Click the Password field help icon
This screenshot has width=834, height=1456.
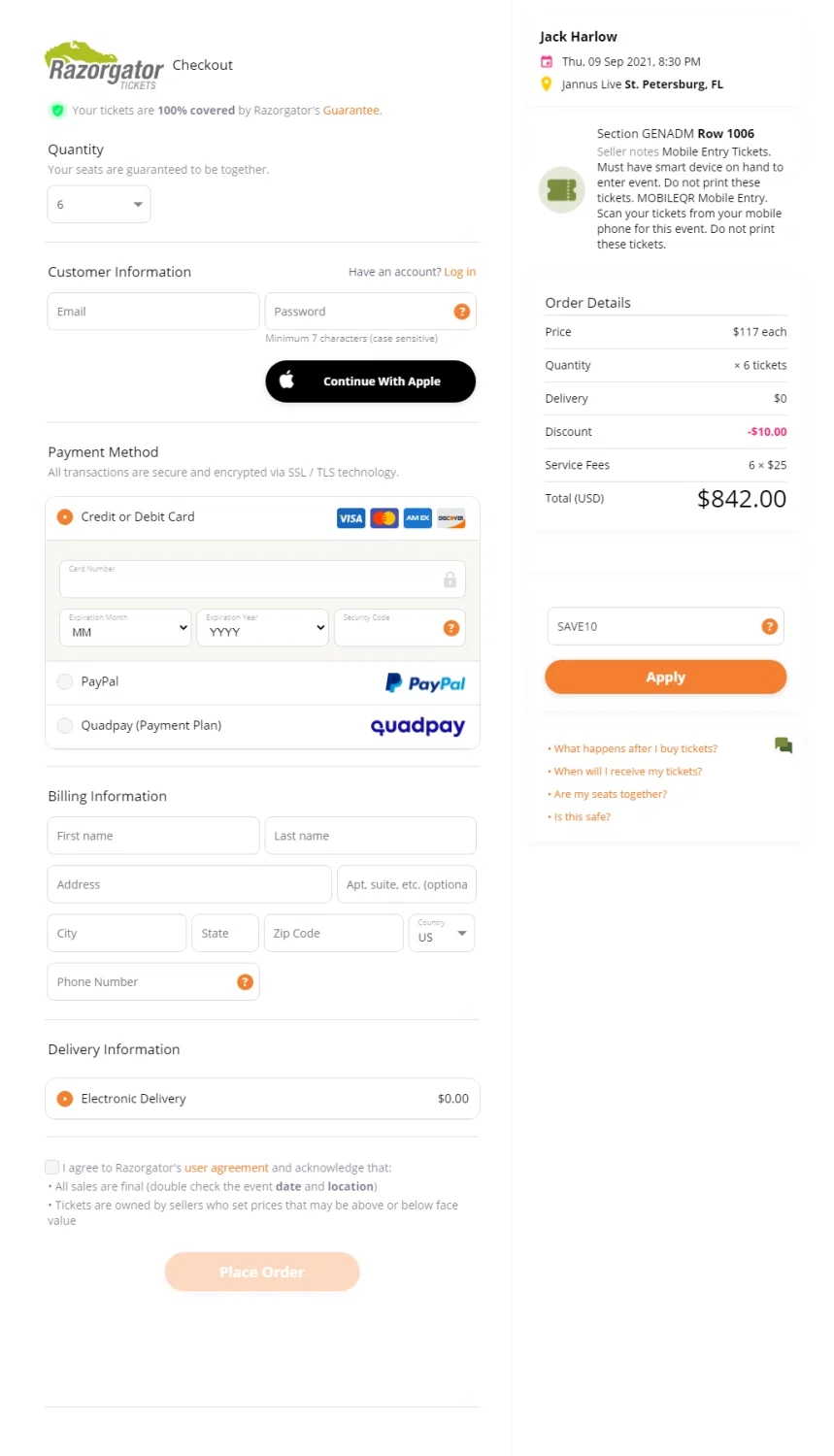click(462, 312)
